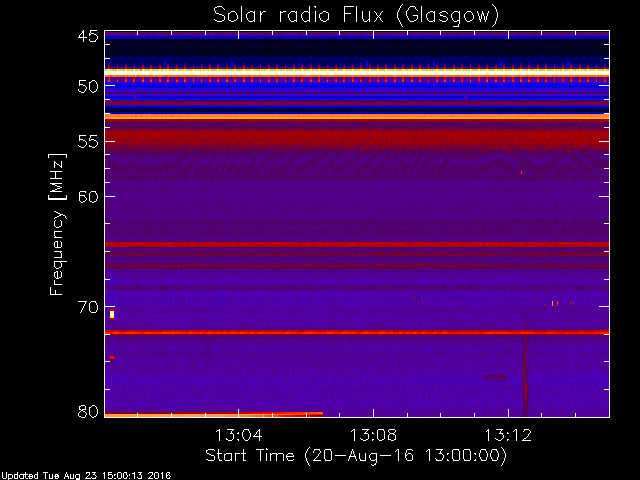This screenshot has height=480, width=640.
Task: Click the 45 frequency tick label
Action: (x=88, y=36)
